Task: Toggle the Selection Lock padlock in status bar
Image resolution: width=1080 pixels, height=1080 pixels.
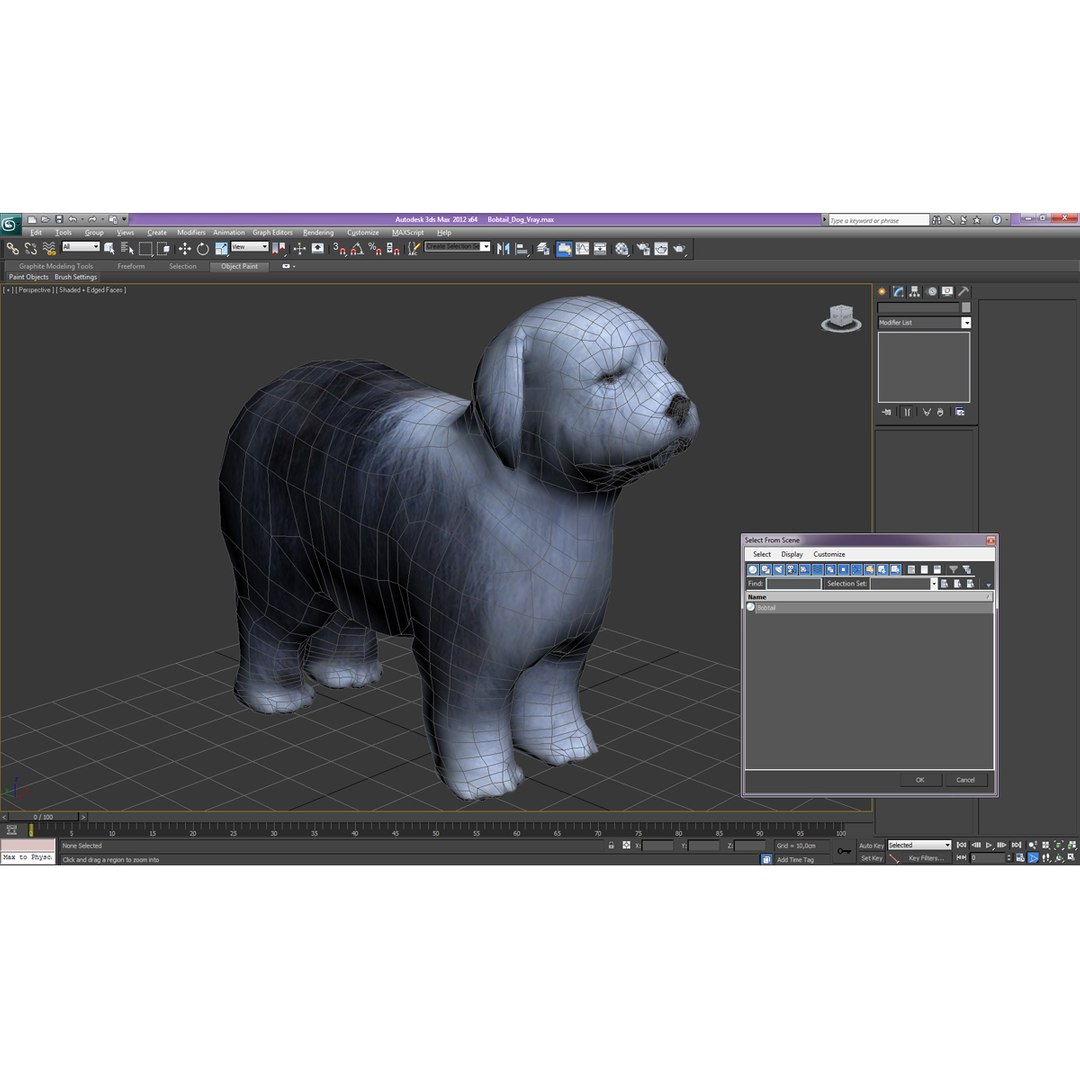Action: coord(611,845)
